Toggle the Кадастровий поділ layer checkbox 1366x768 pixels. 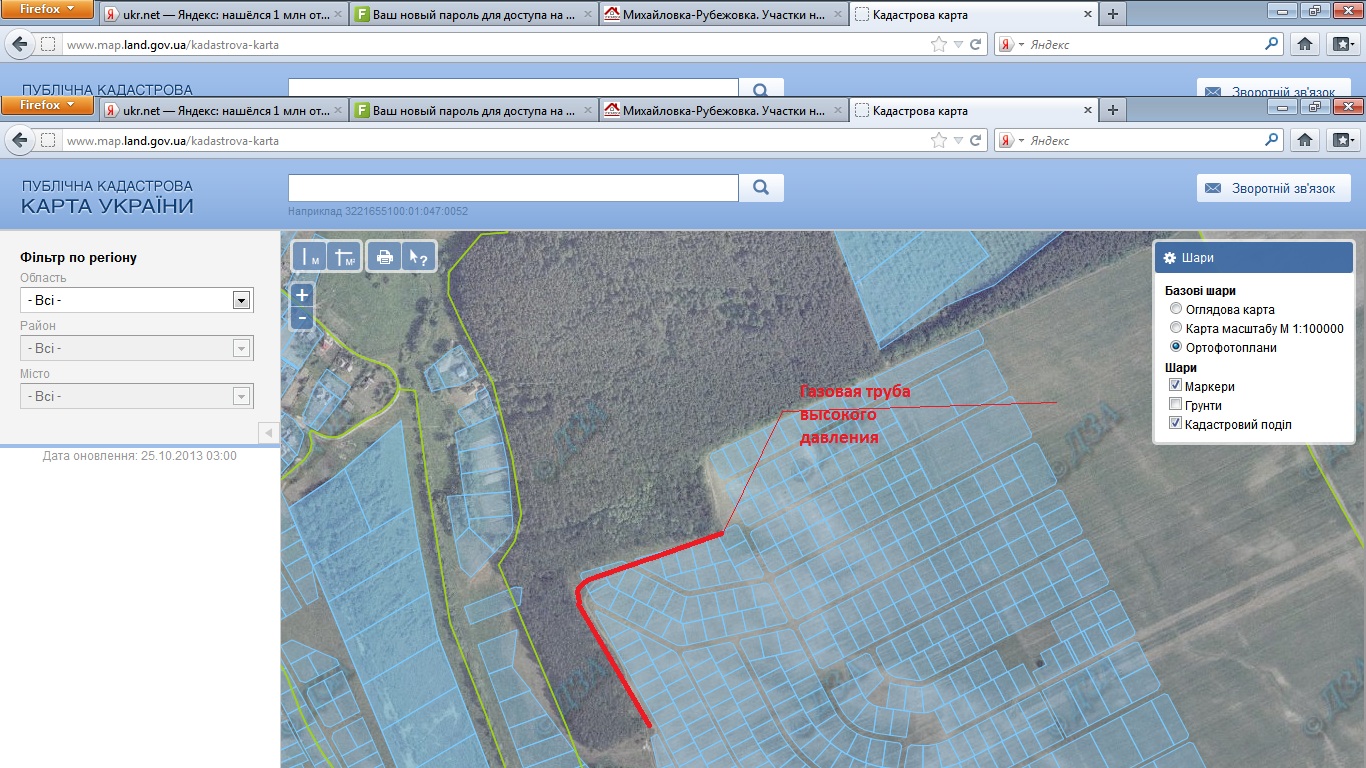(1176, 425)
